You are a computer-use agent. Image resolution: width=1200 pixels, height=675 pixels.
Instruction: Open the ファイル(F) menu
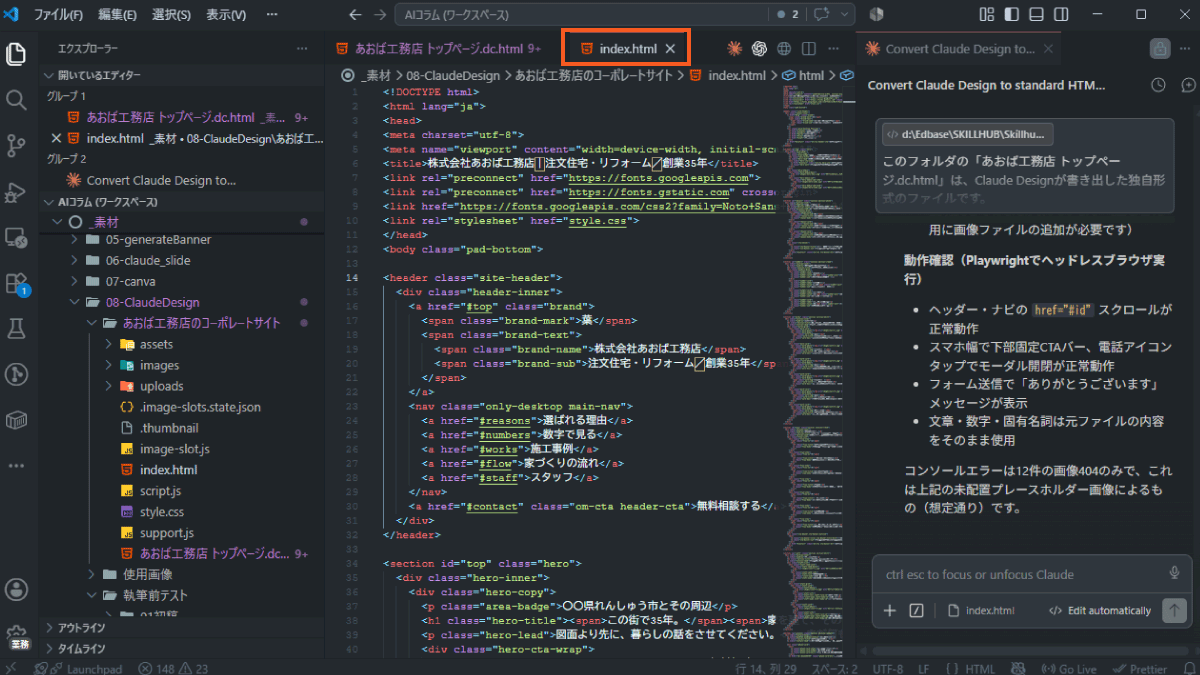(60, 15)
